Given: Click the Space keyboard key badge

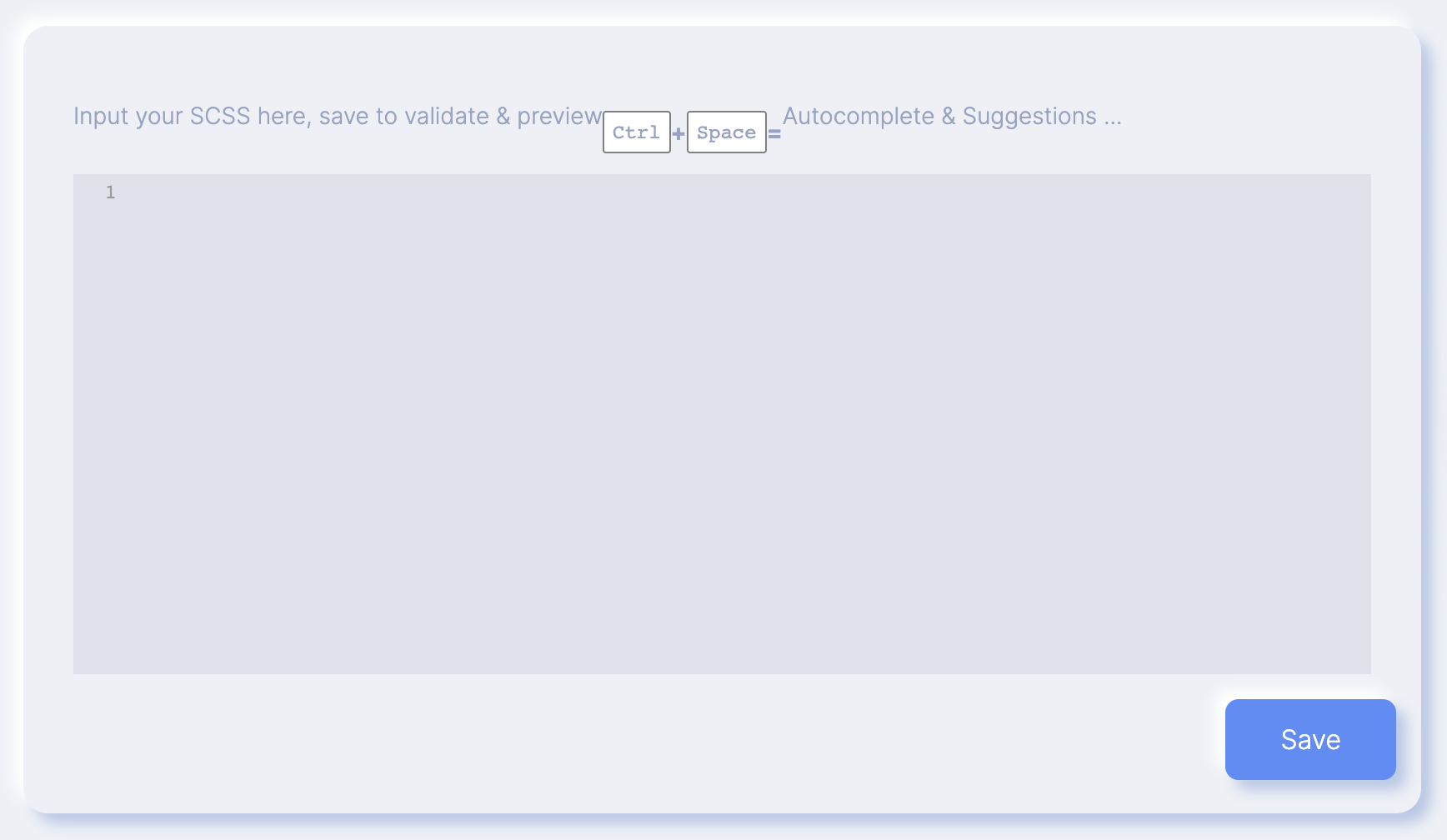Looking at the screenshot, I should [x=727, y=132].
